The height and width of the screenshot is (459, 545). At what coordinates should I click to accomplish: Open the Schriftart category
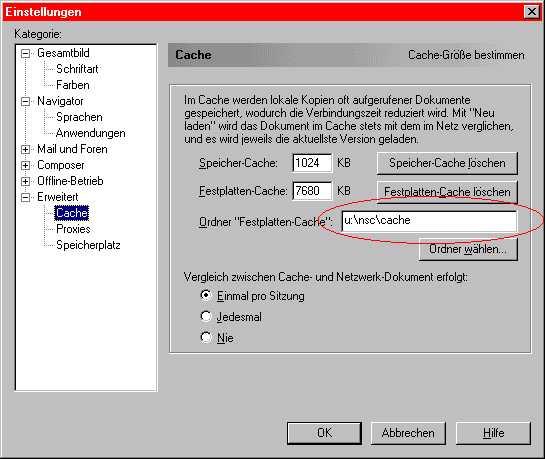point(77,69)
